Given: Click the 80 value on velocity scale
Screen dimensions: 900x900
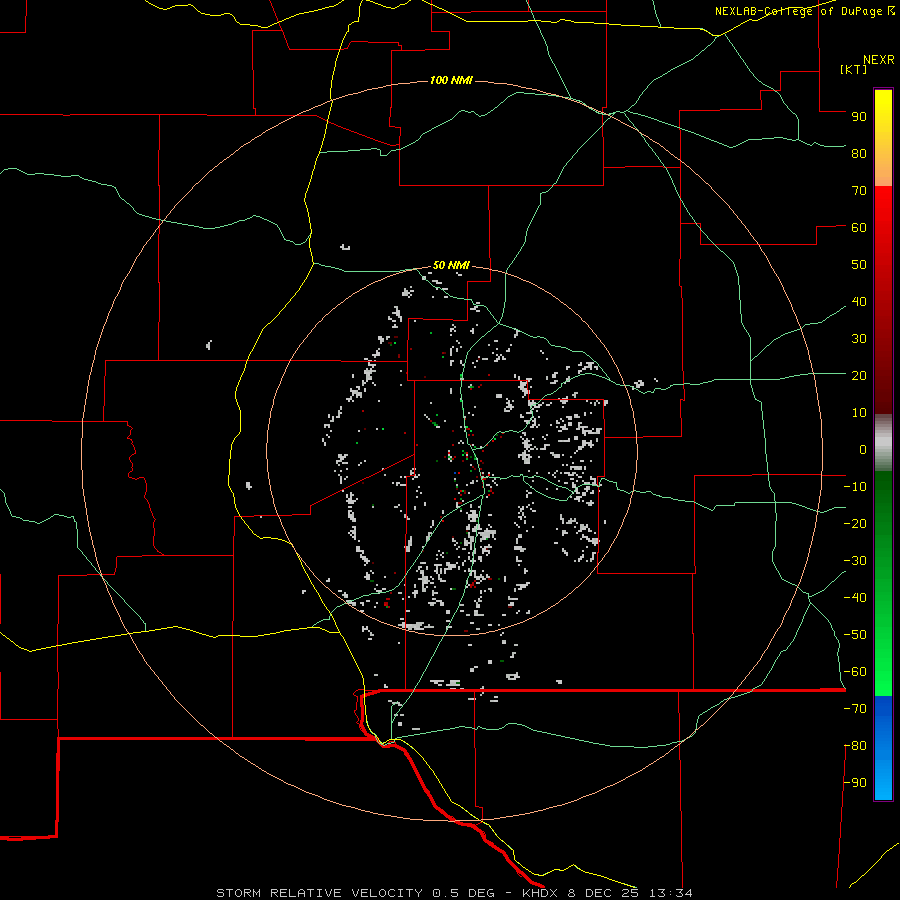Looking at the screenshot, I should (859, 153).
